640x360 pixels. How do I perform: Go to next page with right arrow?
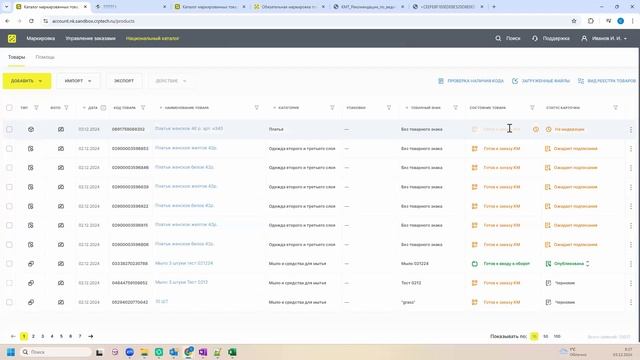coord(91,336)
